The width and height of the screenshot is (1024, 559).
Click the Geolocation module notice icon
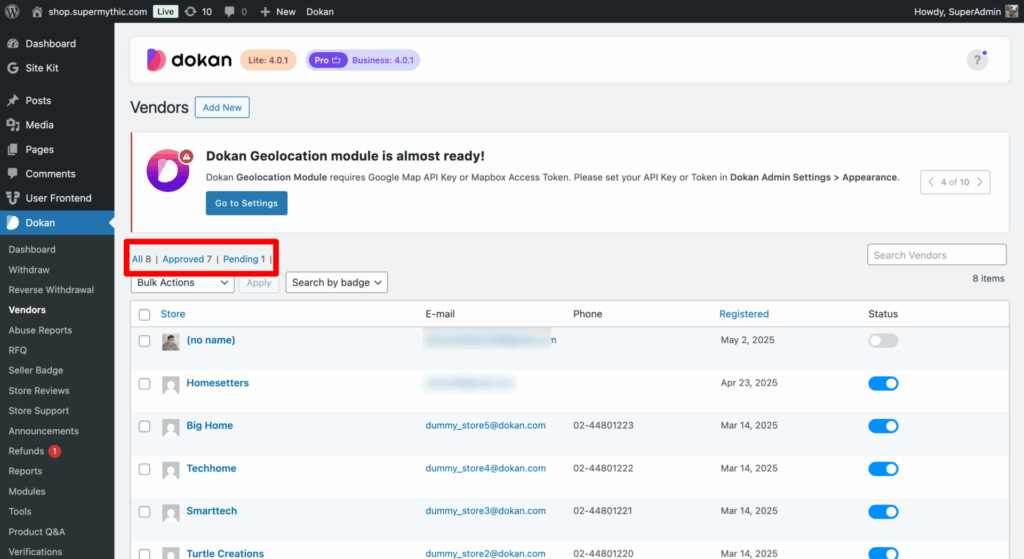tap(168, 170)
